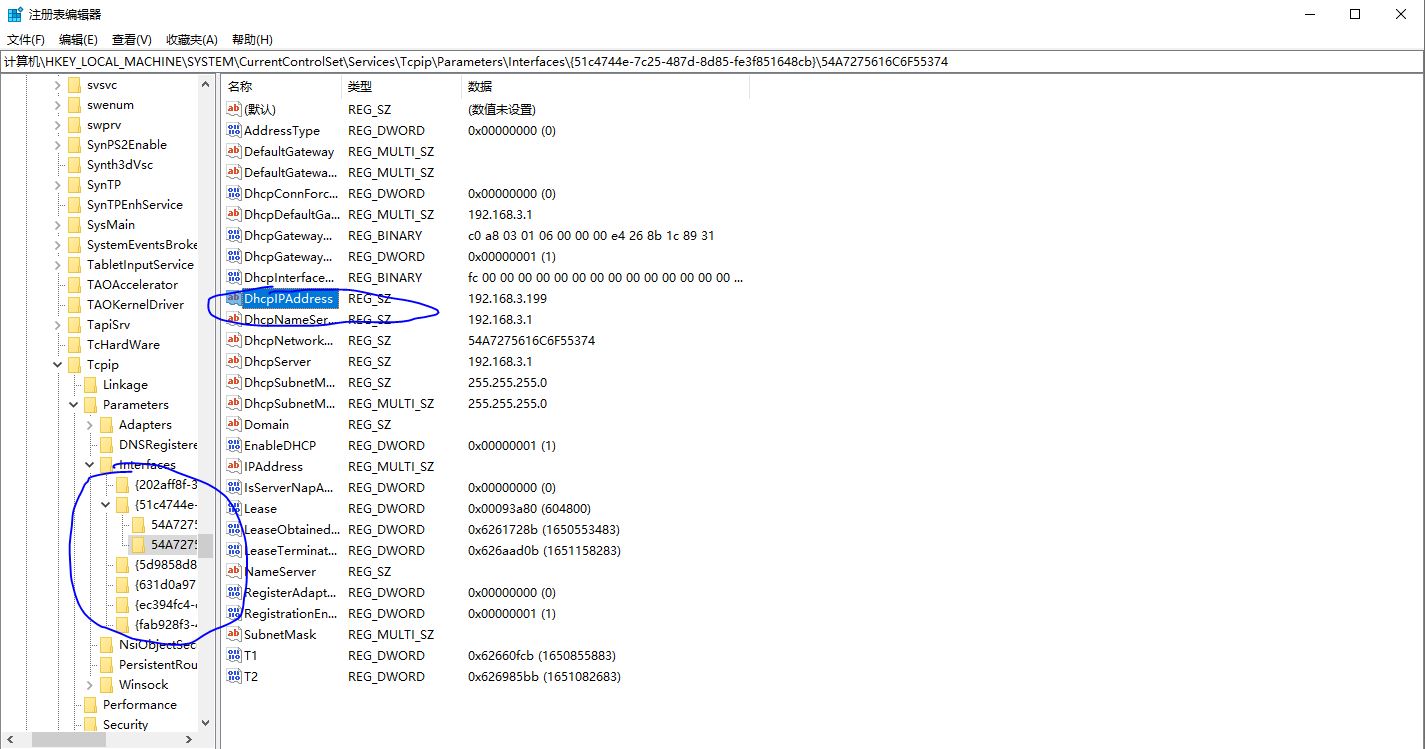
Task: Click the registry path address bar
Action: 712,61
